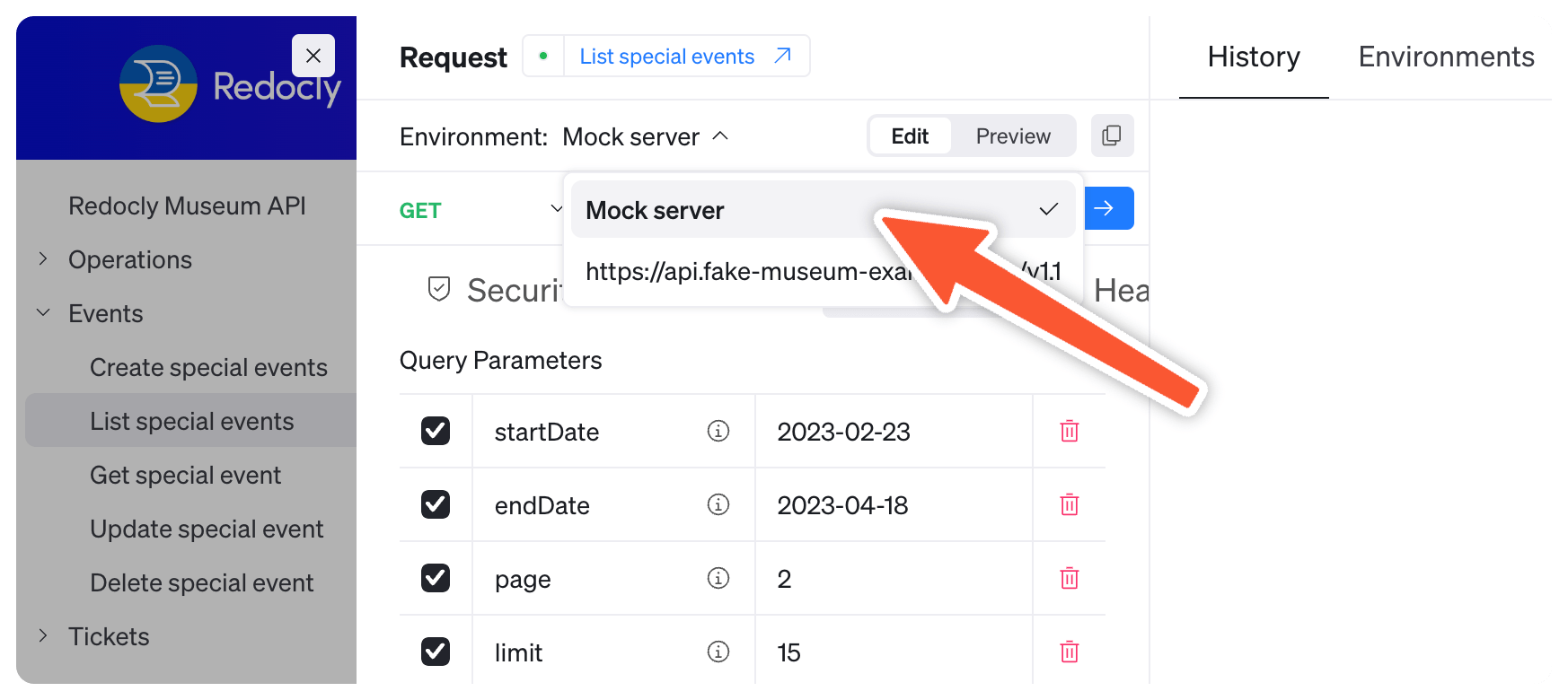This screenshot has width=1568, height=700.
Task: Delete the endDate parameter row
Action: tap(1070, 504)
